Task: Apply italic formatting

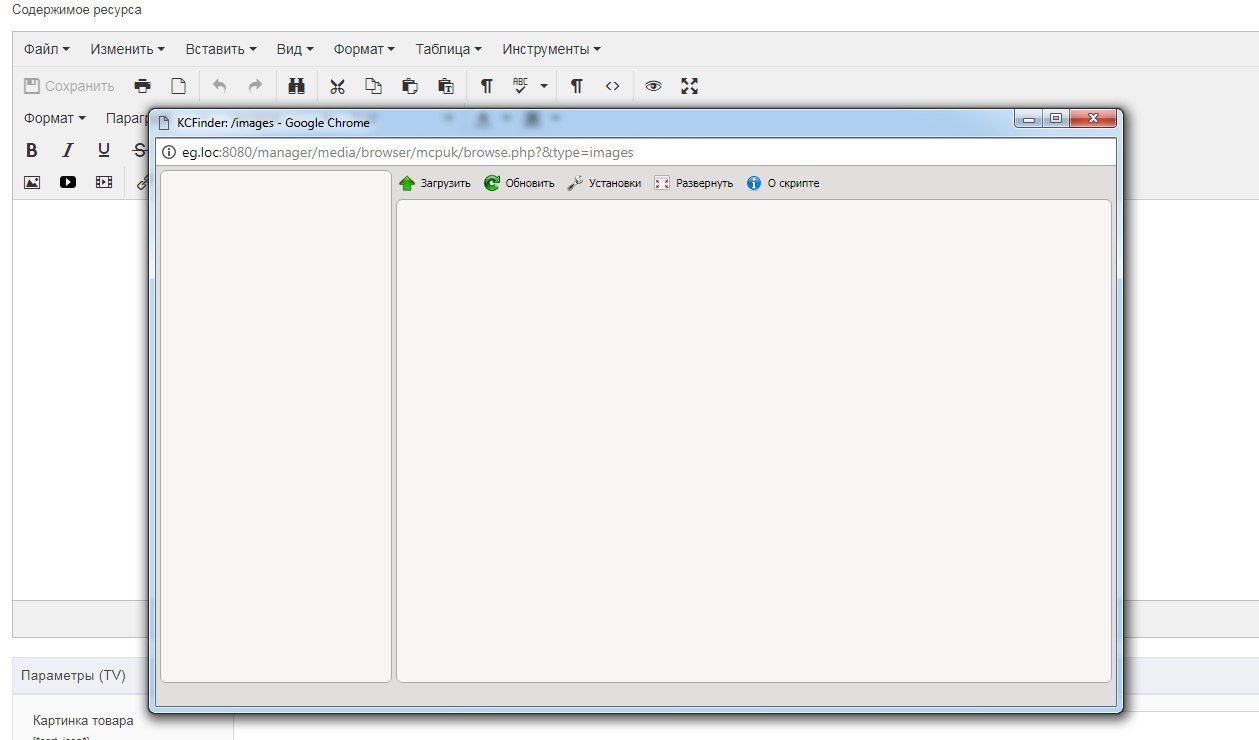Action: (68, 150)
